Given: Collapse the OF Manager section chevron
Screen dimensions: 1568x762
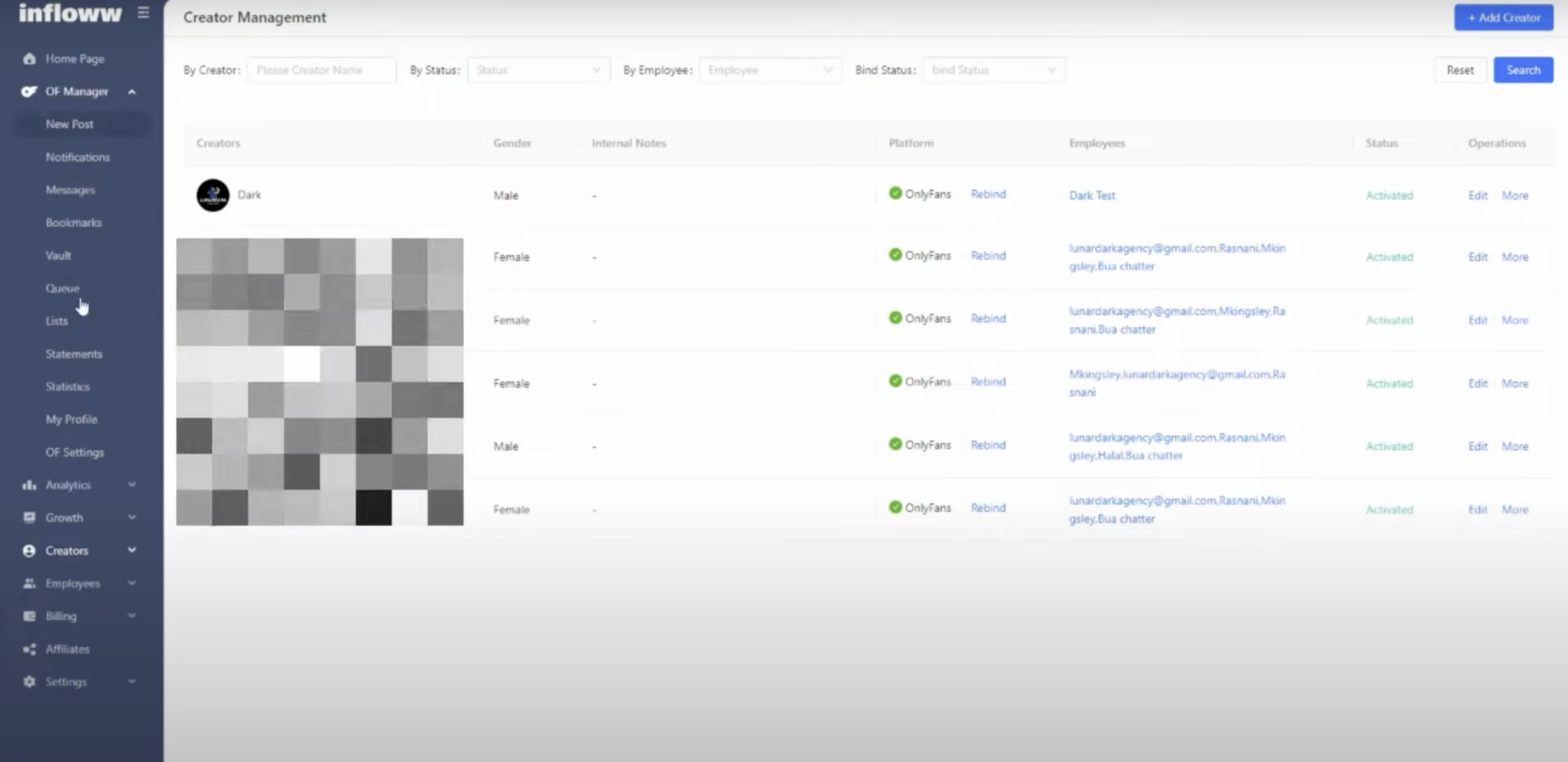Looking at the screenshot, I should tap(132, 92).
